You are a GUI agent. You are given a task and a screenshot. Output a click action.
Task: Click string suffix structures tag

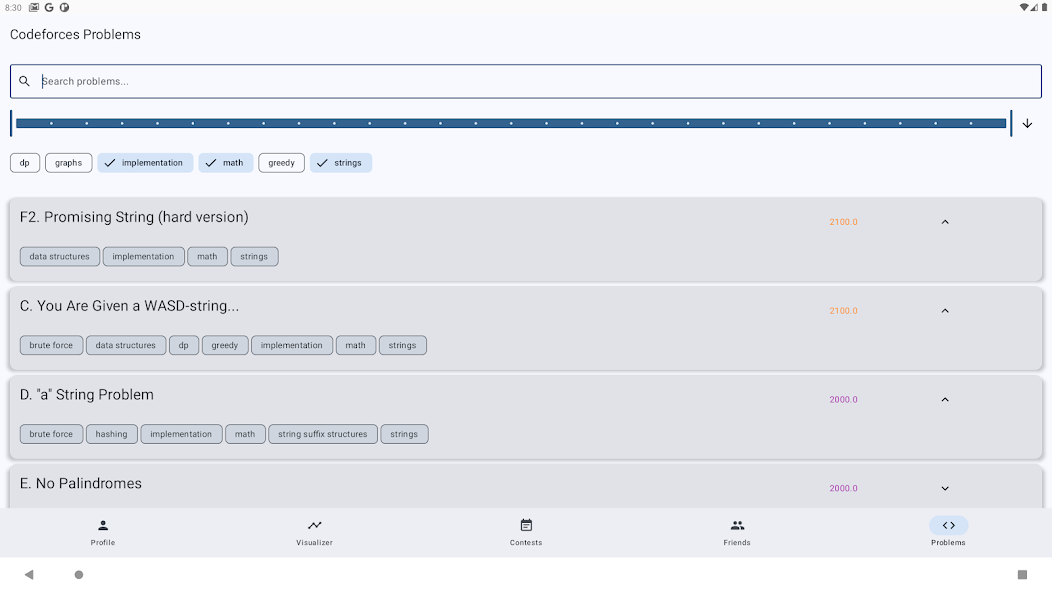point(323,434)
